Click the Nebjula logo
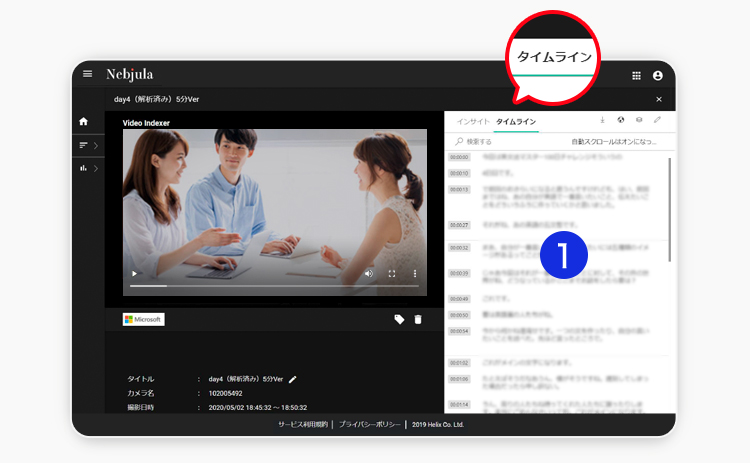This screenshot has width=750, height=463. click(x=130, y=74)
